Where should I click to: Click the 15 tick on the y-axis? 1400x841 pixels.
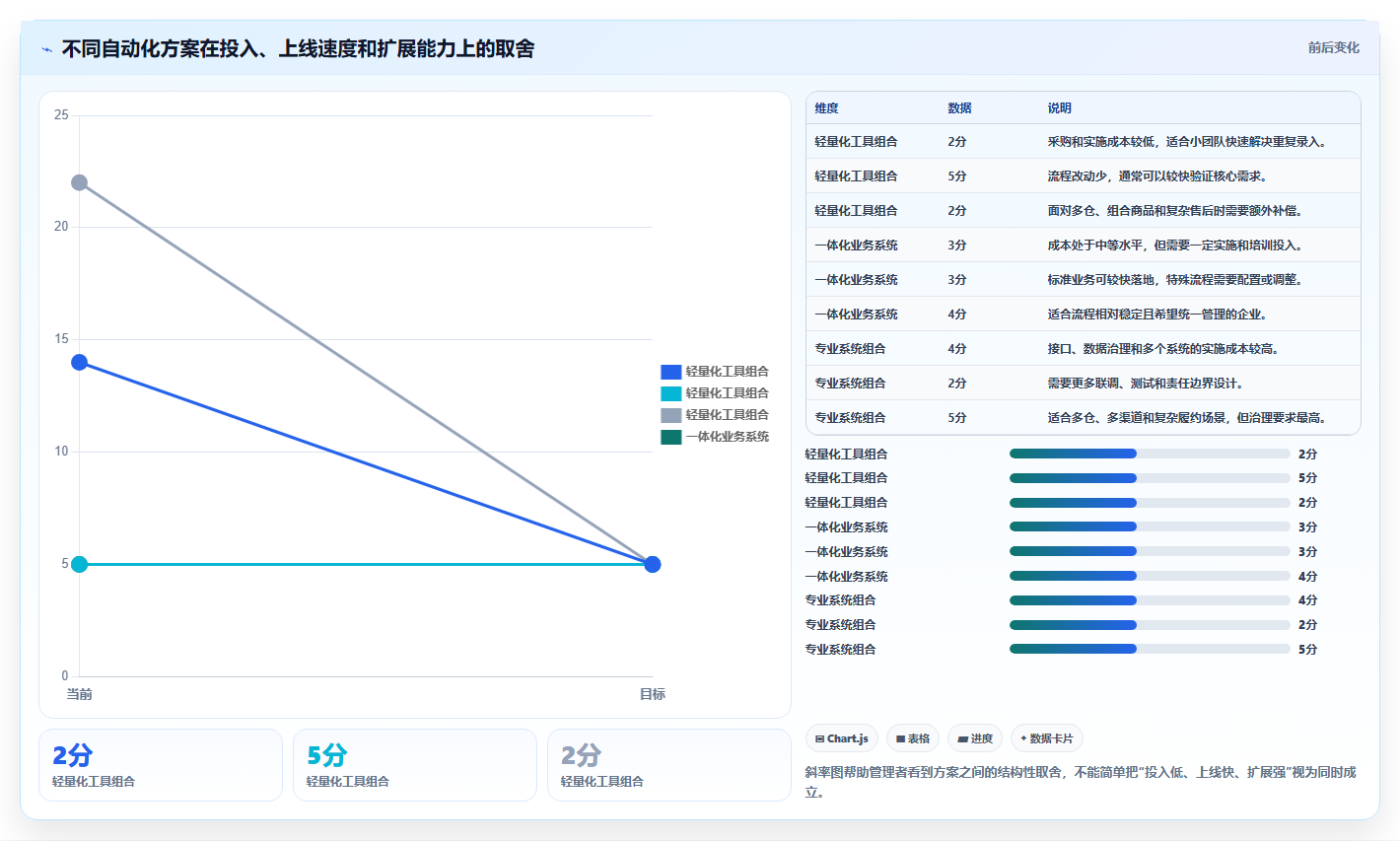[61, 339]
